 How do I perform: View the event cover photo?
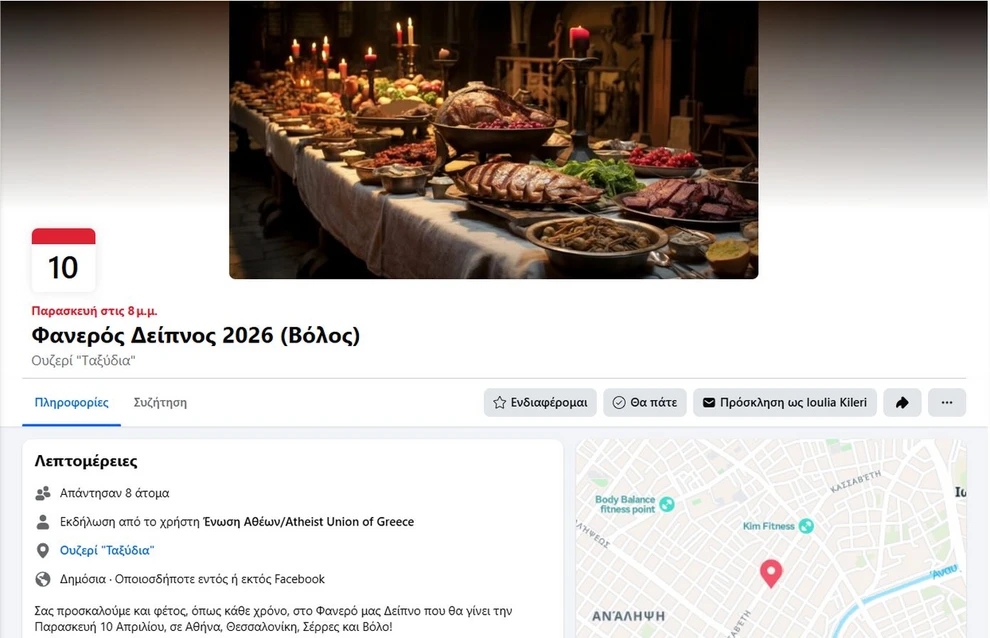tap(494, 140)
